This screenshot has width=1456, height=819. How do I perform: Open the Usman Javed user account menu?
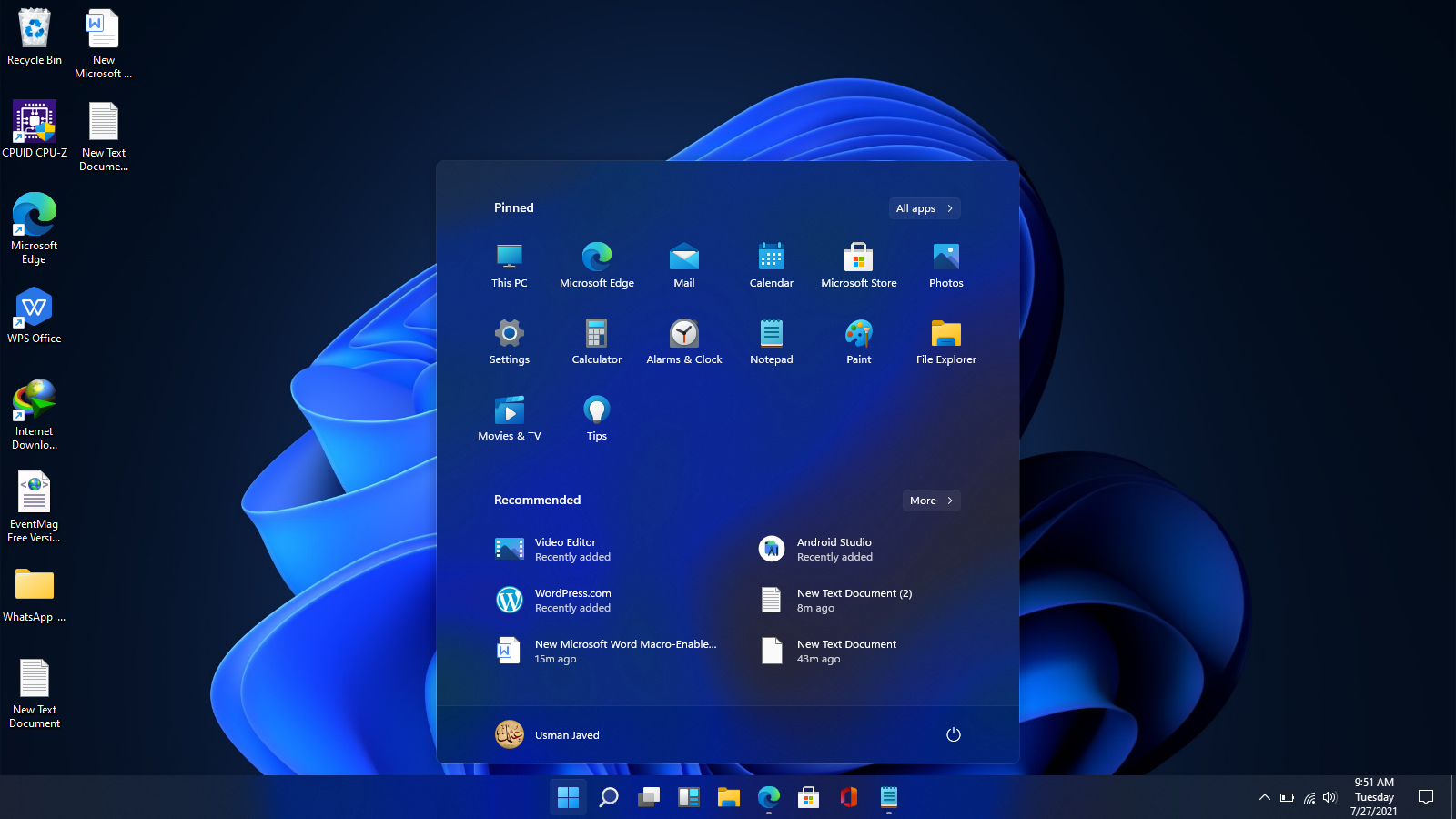tap(548, 734)
